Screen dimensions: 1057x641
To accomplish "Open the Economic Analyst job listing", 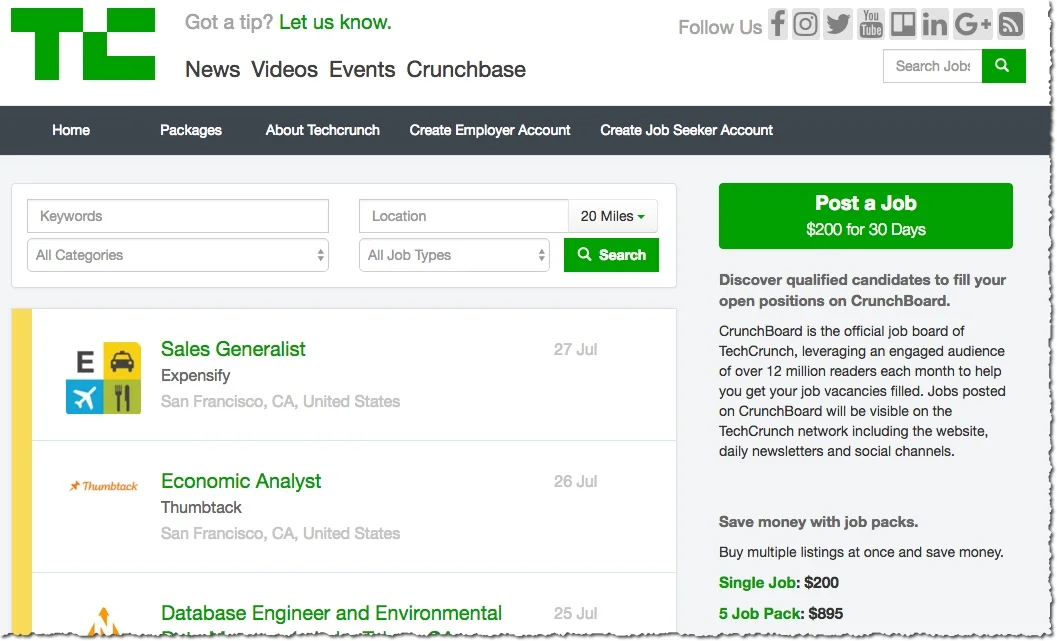I will coord(241,481).
